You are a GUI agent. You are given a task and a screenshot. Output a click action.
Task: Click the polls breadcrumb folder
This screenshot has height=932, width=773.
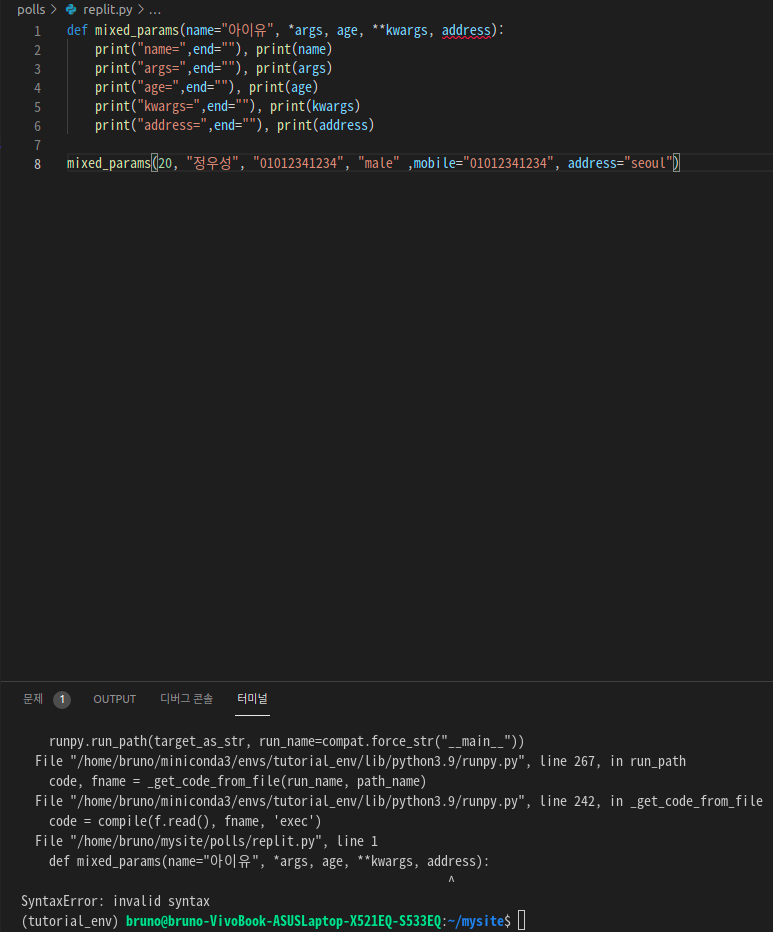point(31,10)
